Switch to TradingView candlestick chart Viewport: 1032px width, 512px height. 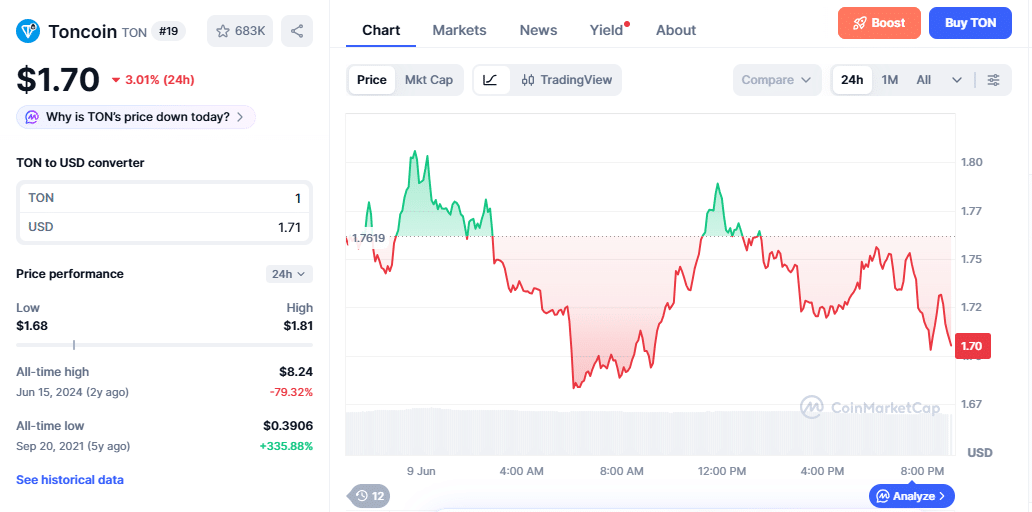click(x=566, y=80)
